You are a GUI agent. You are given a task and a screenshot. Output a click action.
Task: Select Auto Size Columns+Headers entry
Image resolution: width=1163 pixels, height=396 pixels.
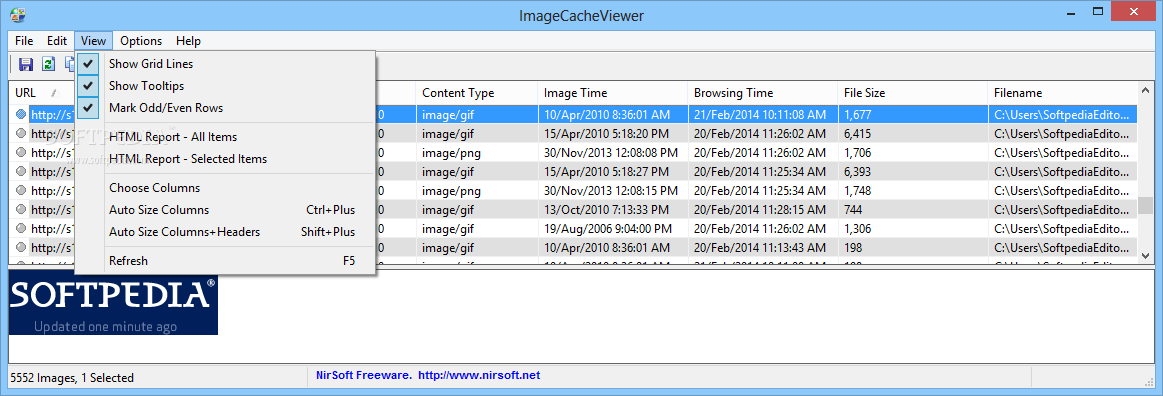point(225,232)
